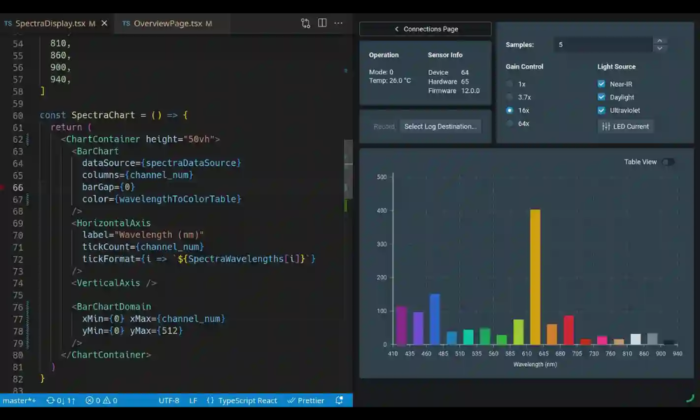The image size is (700, 420).
Task: Click the HorizontalAxis tag in code
Action: [x=113, y=223]
